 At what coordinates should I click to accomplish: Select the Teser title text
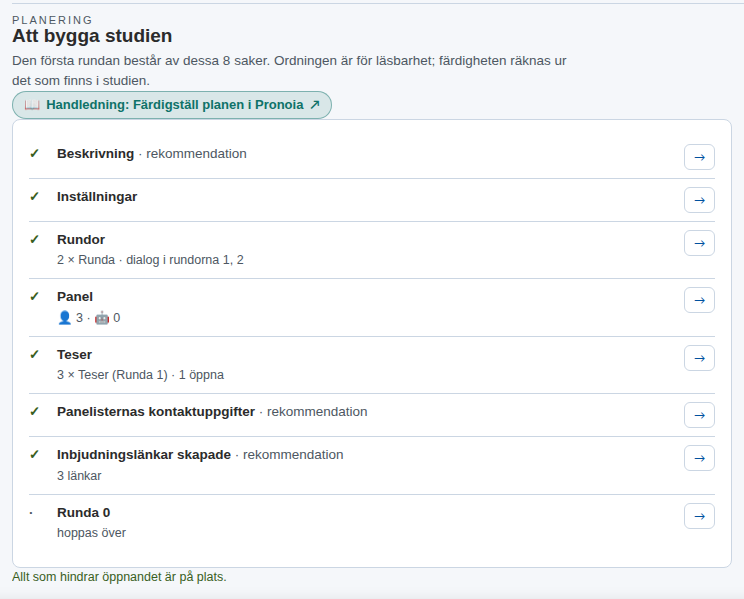pyautogui.click(x=74, y=355)
